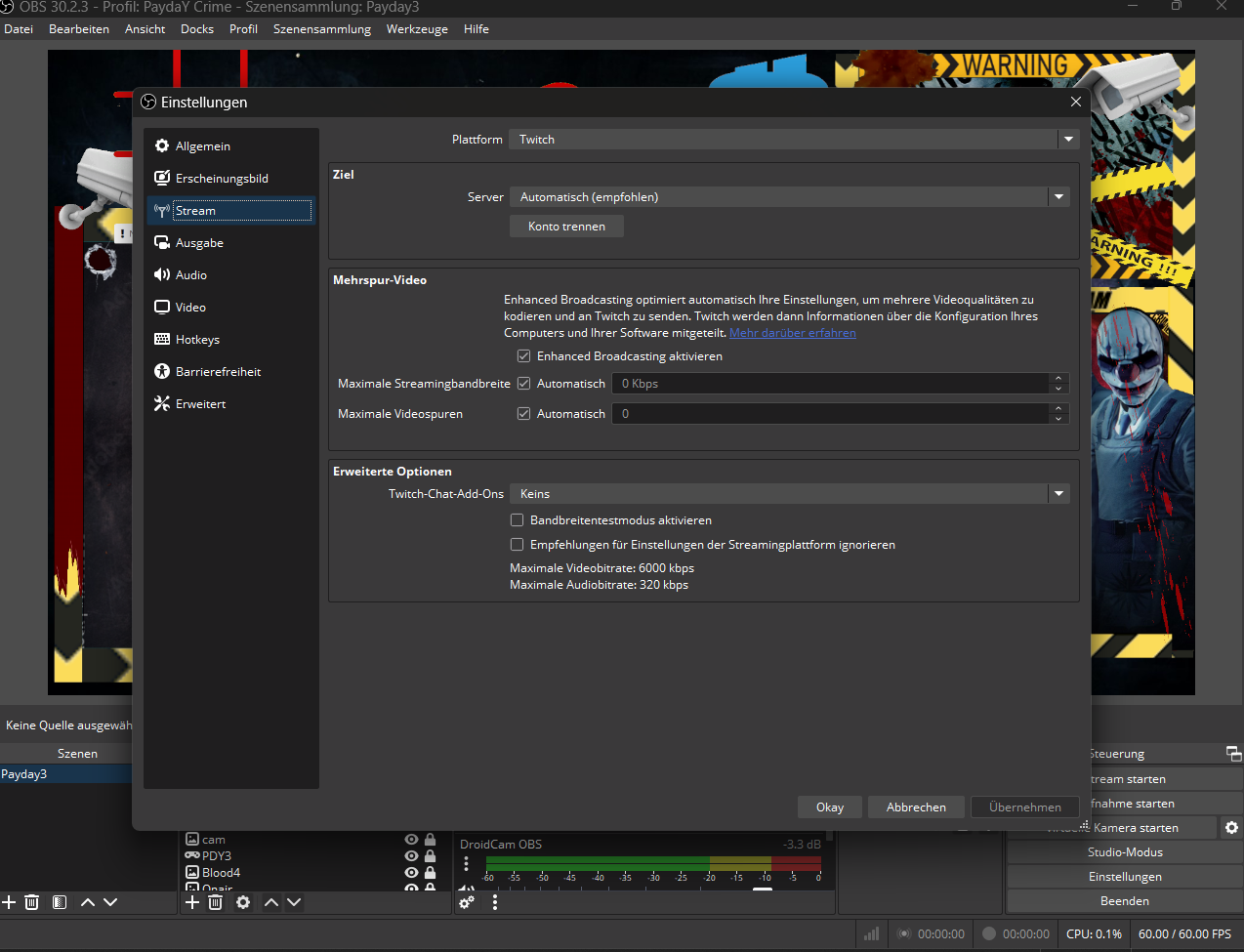Enable Bandbreitentestmodus aktivieren
This screenshot has height=952, width=1244.
click(x=518, y=520)
